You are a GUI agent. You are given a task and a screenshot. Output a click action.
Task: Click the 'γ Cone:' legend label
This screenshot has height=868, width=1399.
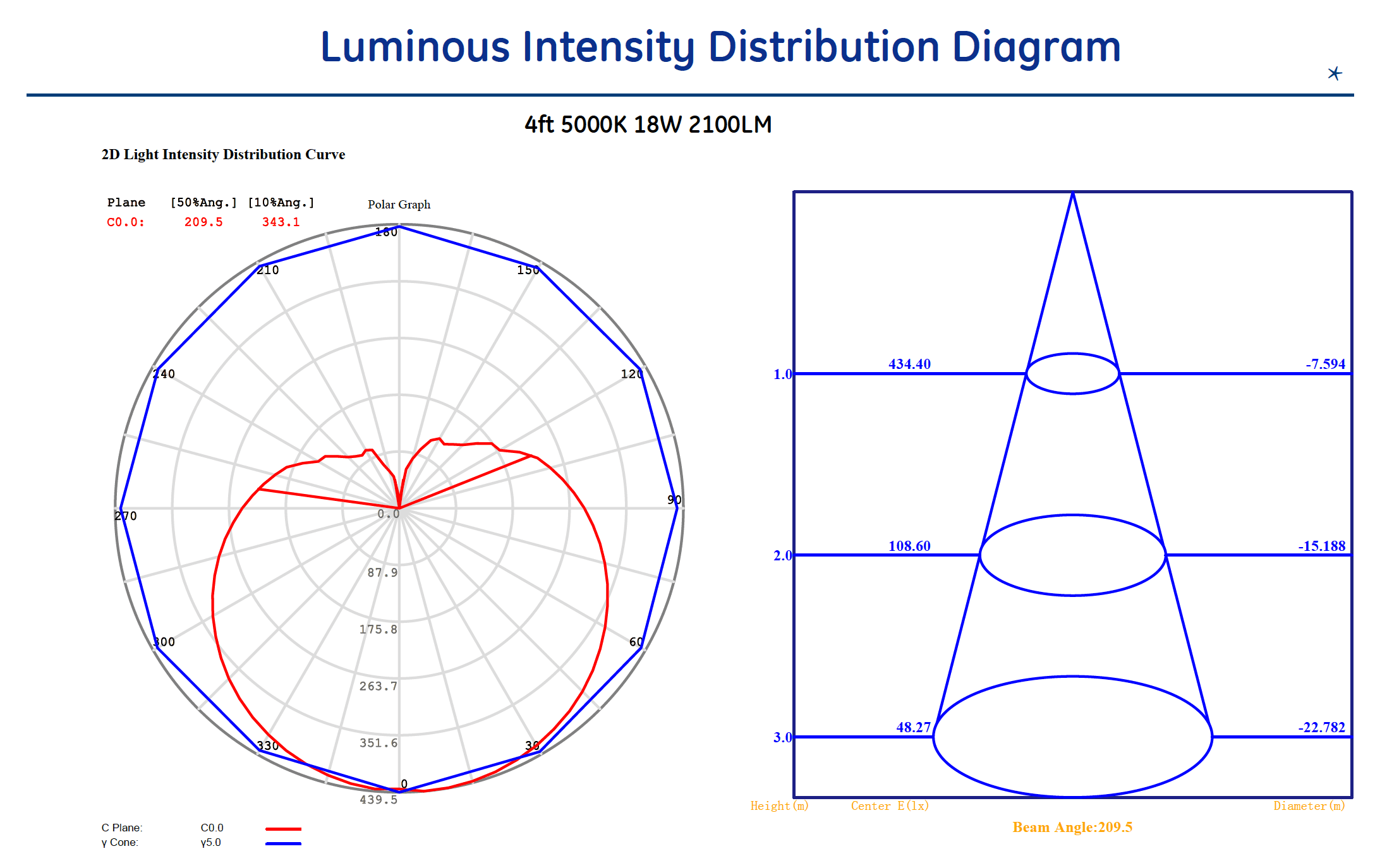(x=119, y=842)
